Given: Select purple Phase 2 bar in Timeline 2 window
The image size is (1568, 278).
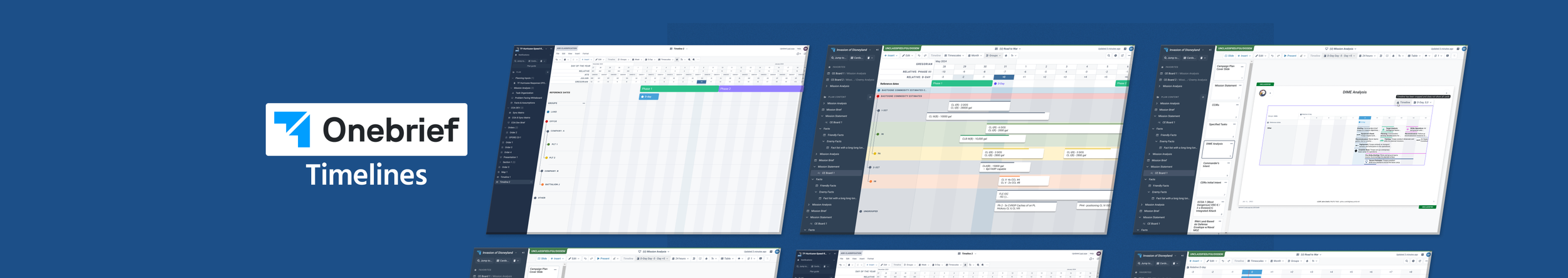Looking at the screenshot, I should 761,88.
